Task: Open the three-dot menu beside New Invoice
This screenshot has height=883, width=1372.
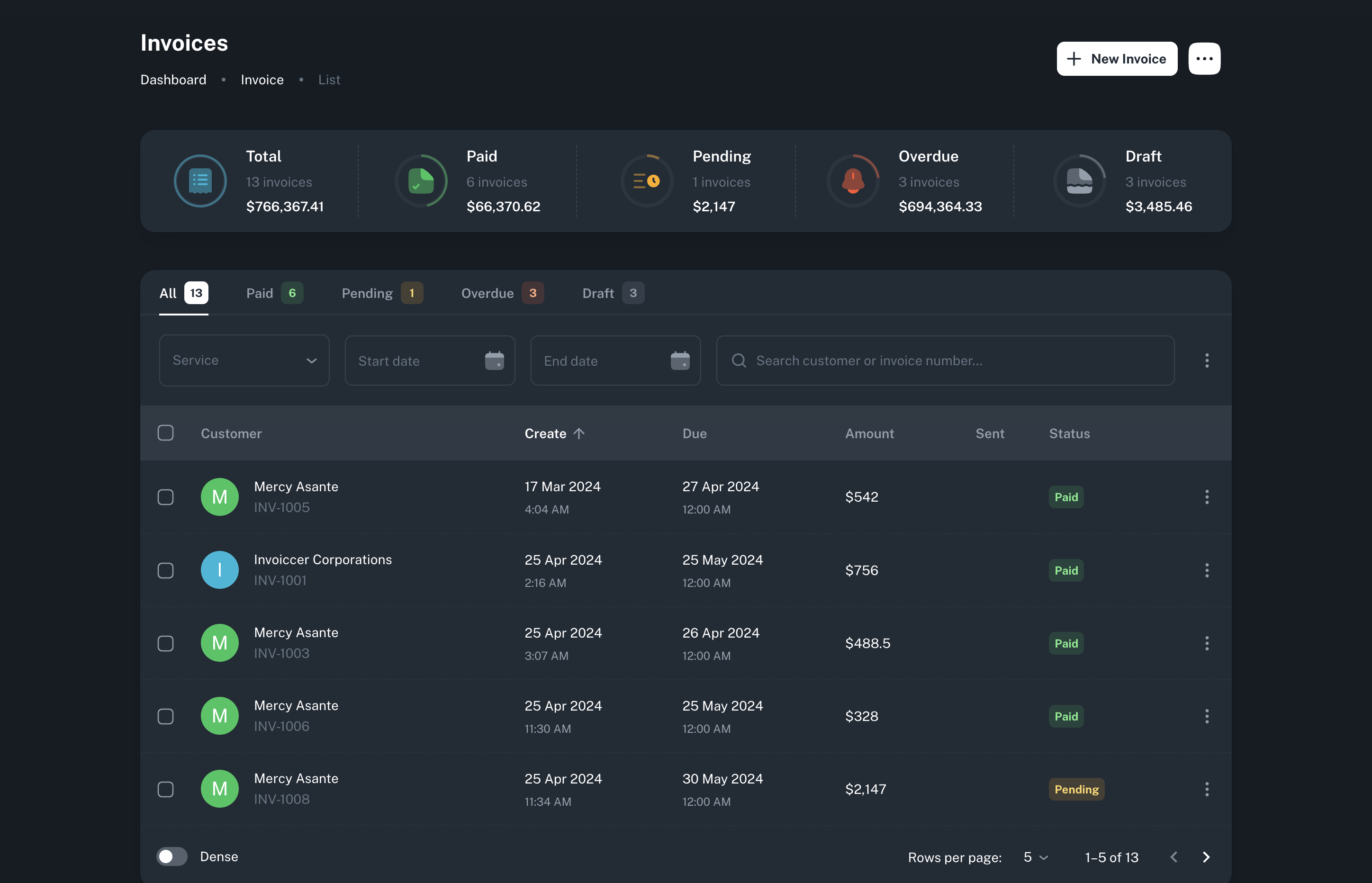Action: click(1204, 58)
